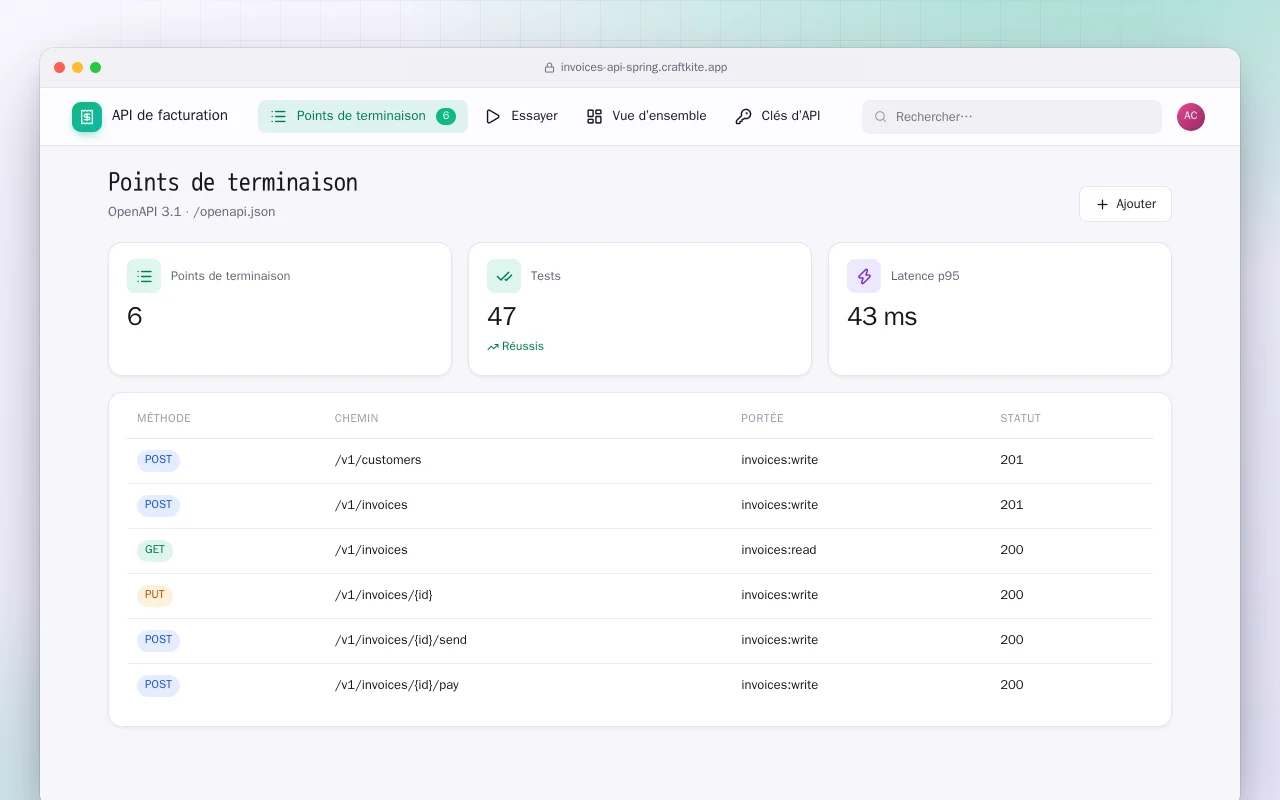
Task: Click the key icon next to Clés d'API
Action: tap(743, 116)
